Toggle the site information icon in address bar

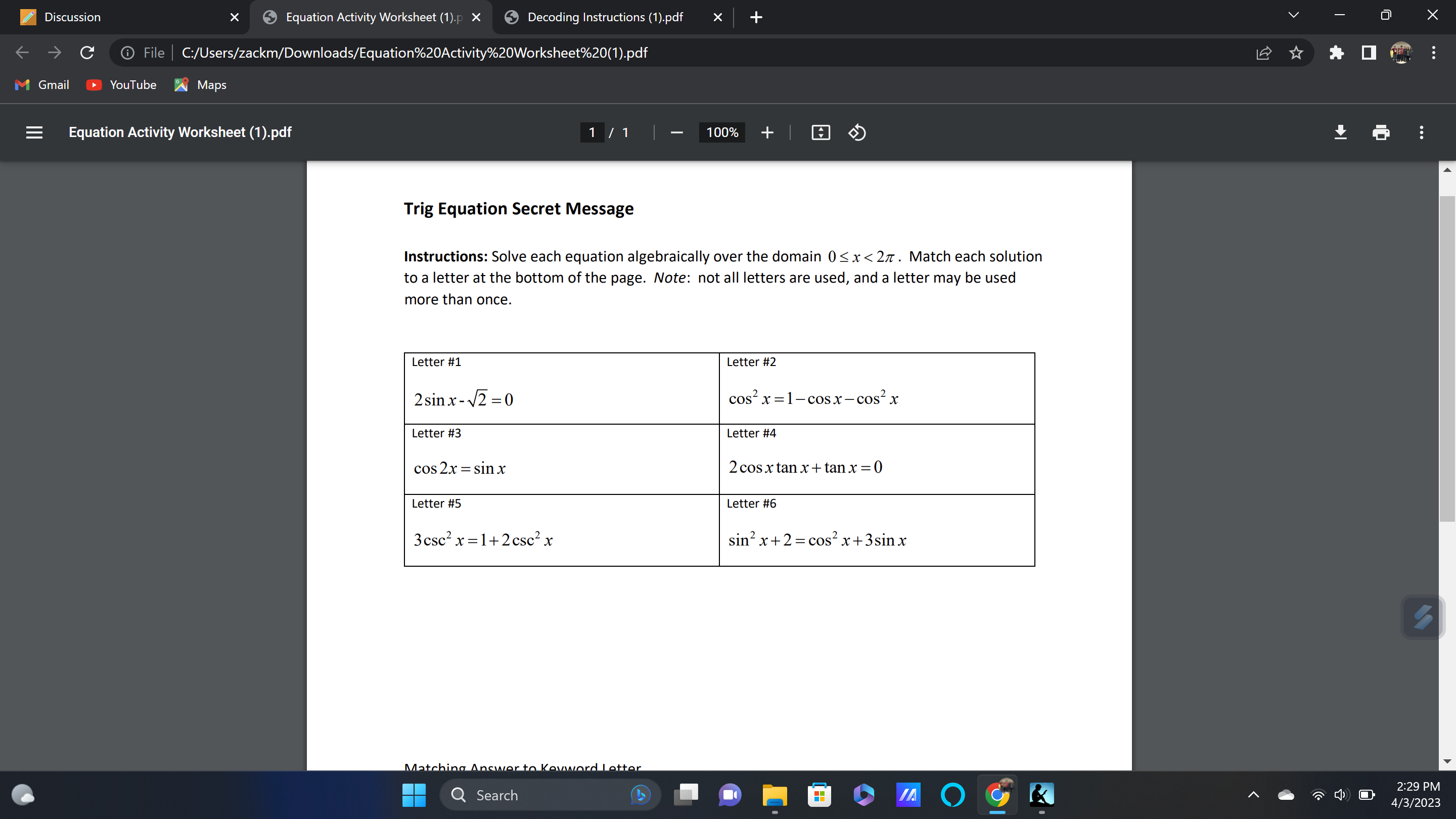[x=127, y=53]
